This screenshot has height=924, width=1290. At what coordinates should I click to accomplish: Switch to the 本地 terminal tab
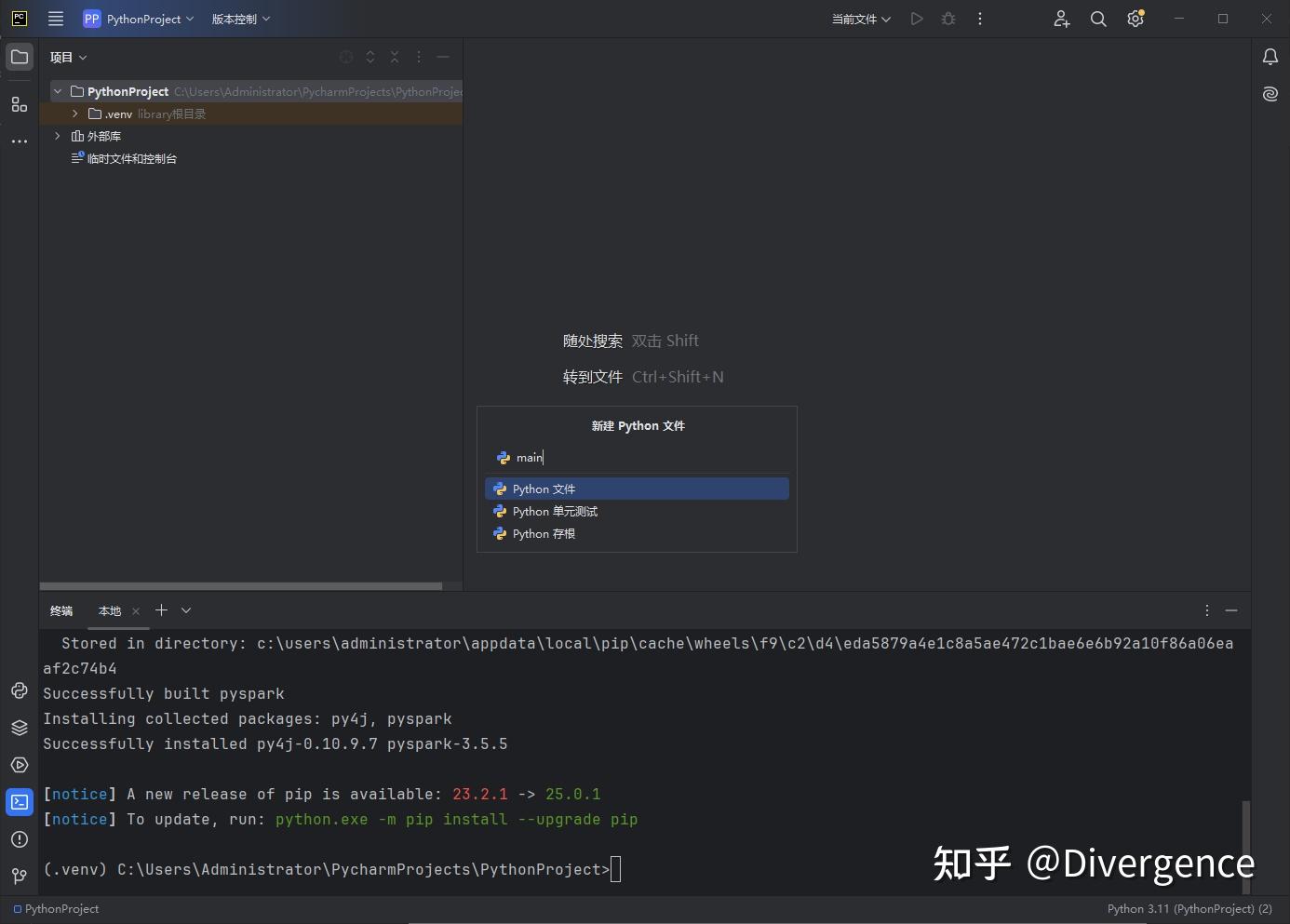(x=109, y=610)
